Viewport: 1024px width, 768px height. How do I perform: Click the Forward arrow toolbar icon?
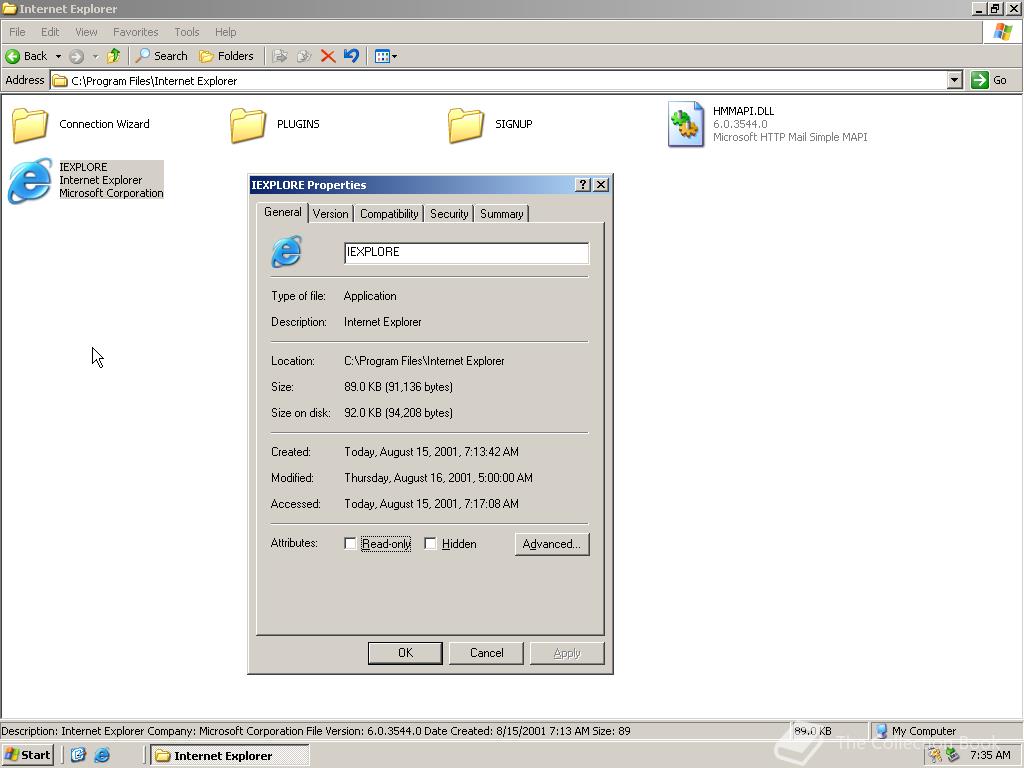click(x=76, y=56)
